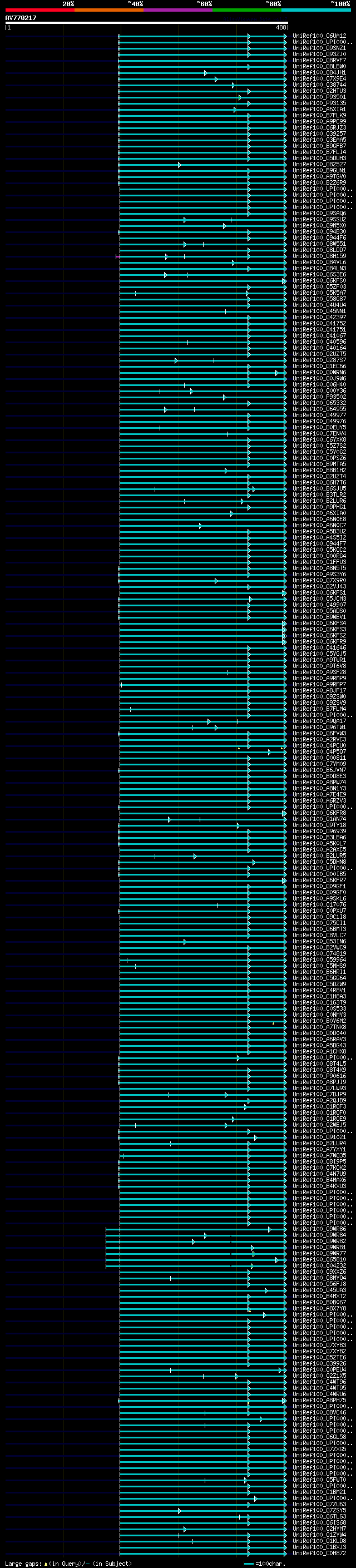The width and height of the screenshot is (356, 1568).
Task: Select entry UniRef100_A9TGV0
Action: tap(319, 176)
